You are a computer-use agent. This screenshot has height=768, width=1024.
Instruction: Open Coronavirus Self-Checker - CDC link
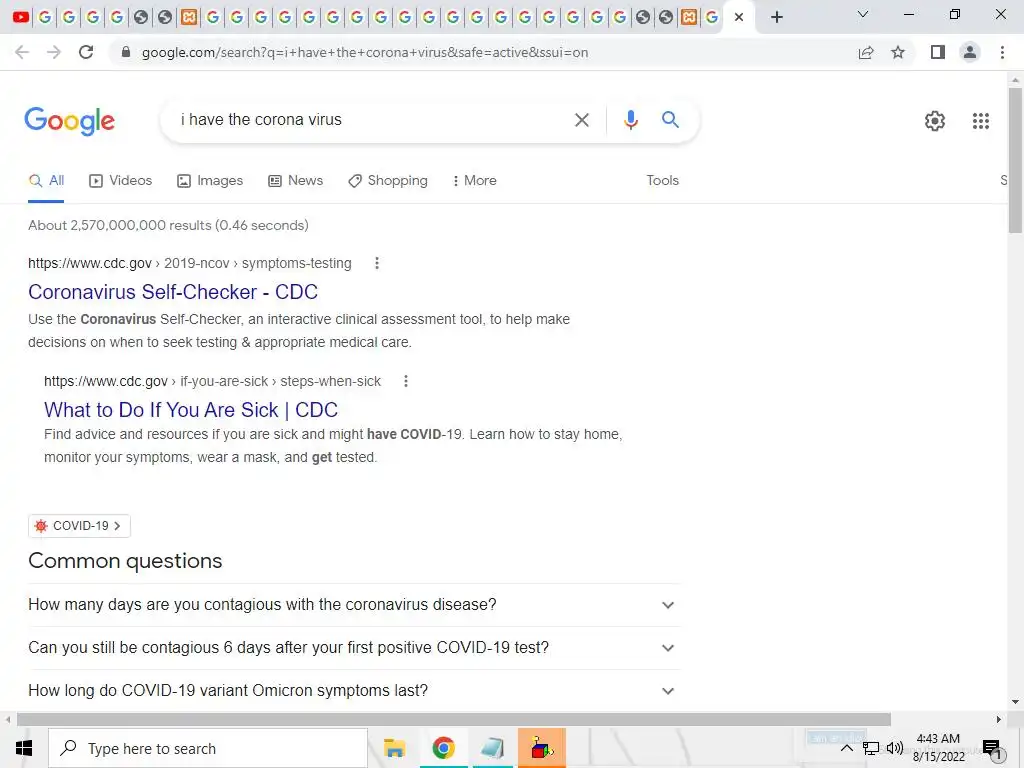[x=173, y=292]
